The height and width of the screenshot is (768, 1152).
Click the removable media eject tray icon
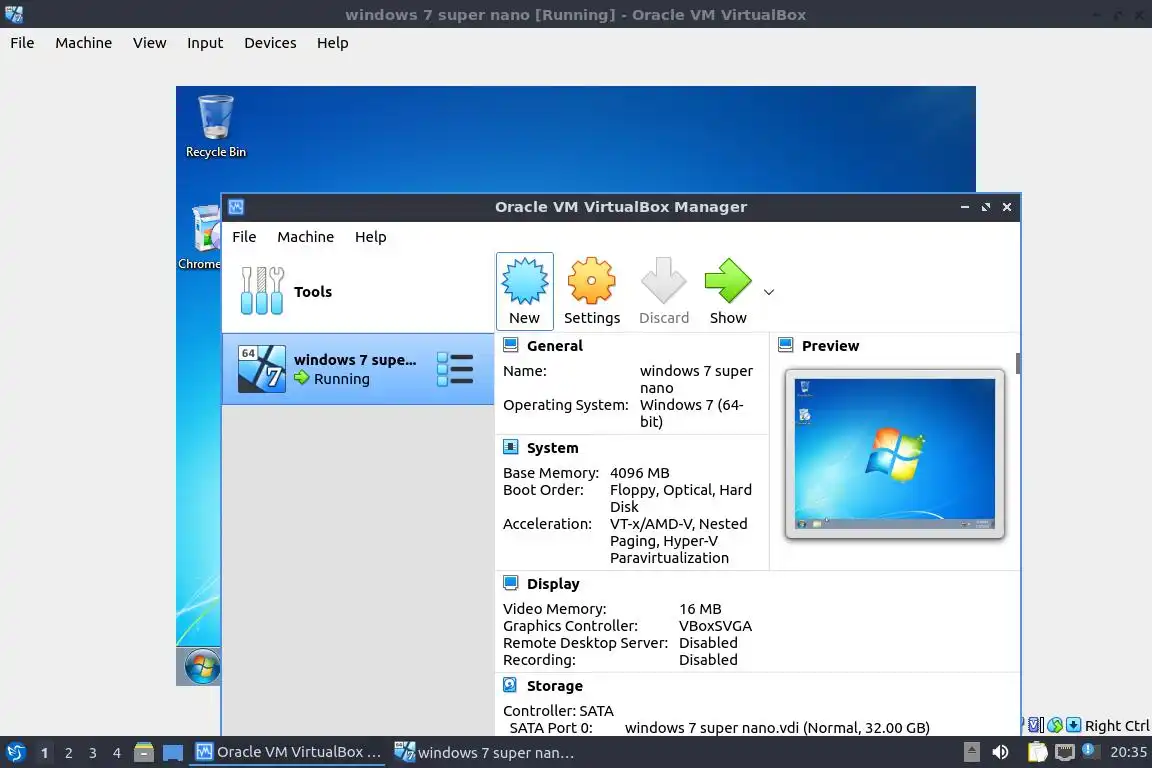pyautogui.click(x=971, y=752)
